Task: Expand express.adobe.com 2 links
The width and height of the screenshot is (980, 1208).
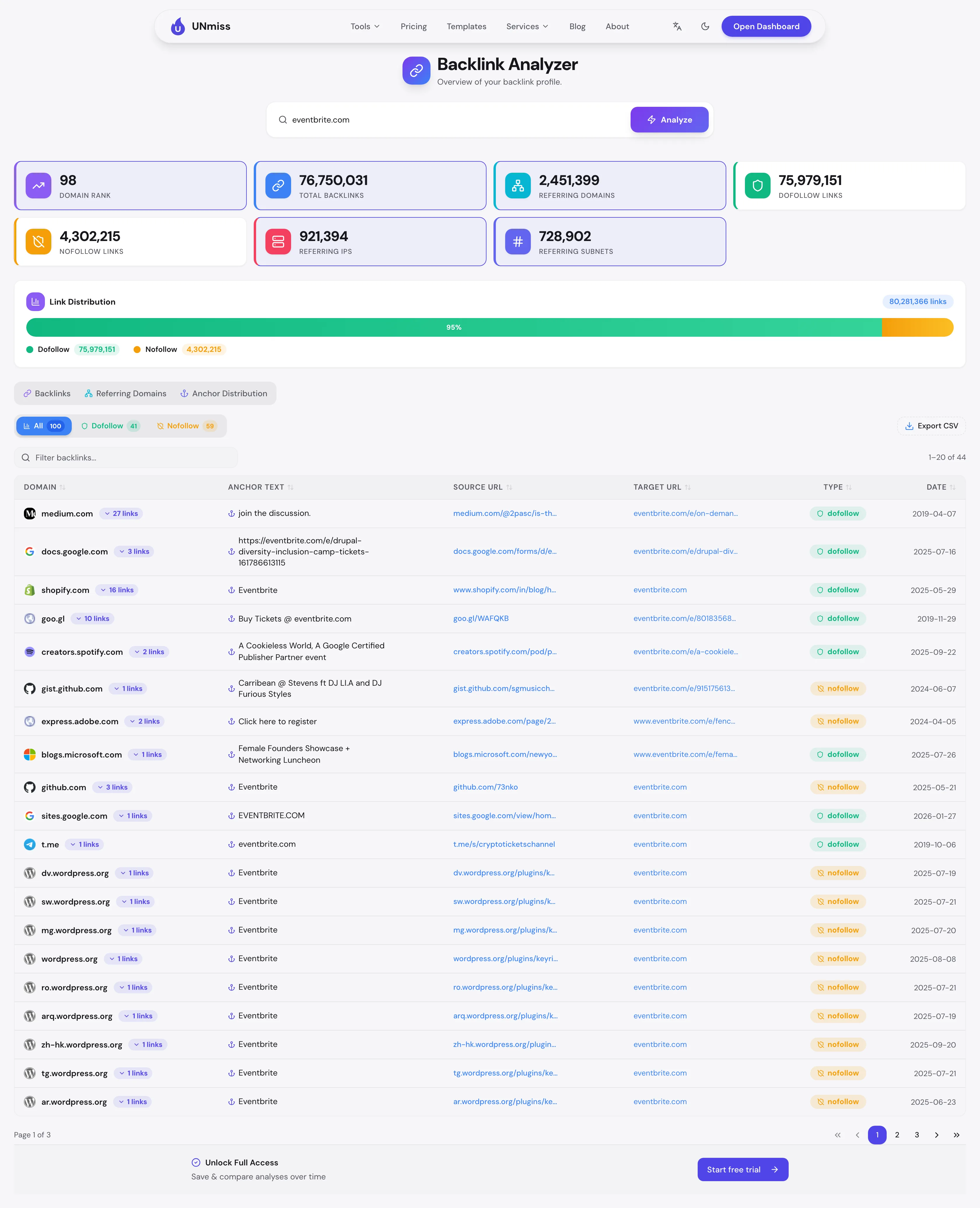Action: tap(144, 721)
